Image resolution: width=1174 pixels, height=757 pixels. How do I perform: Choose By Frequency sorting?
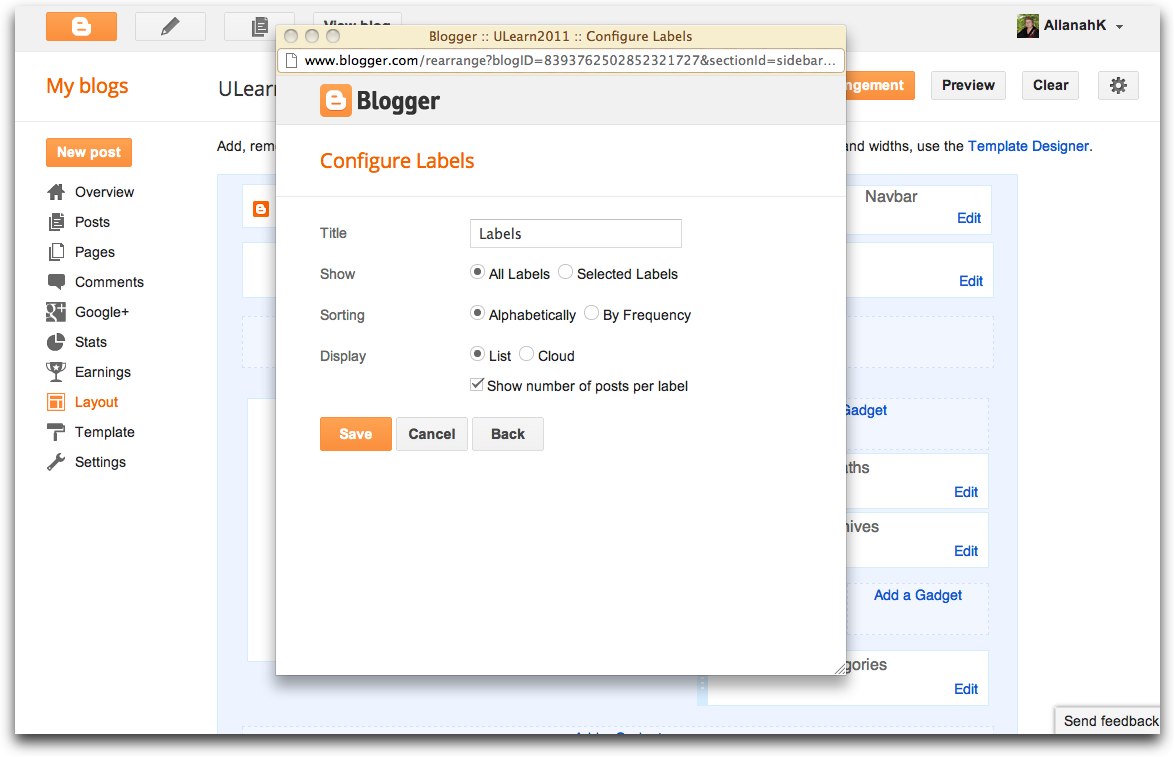(591, 313)
